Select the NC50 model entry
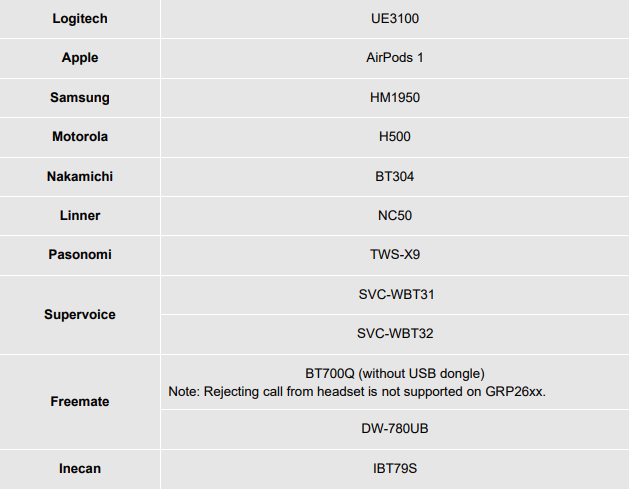 pos(395,215)
